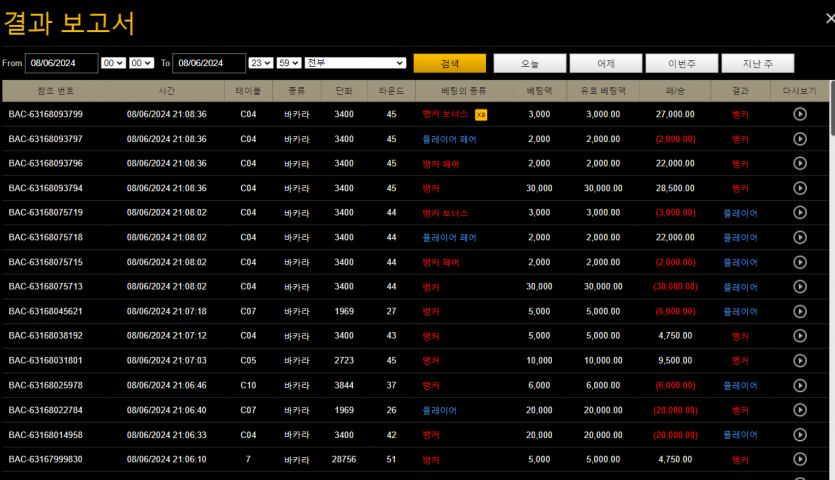Replay round for BAC-63168093796

tap(800, 164)
